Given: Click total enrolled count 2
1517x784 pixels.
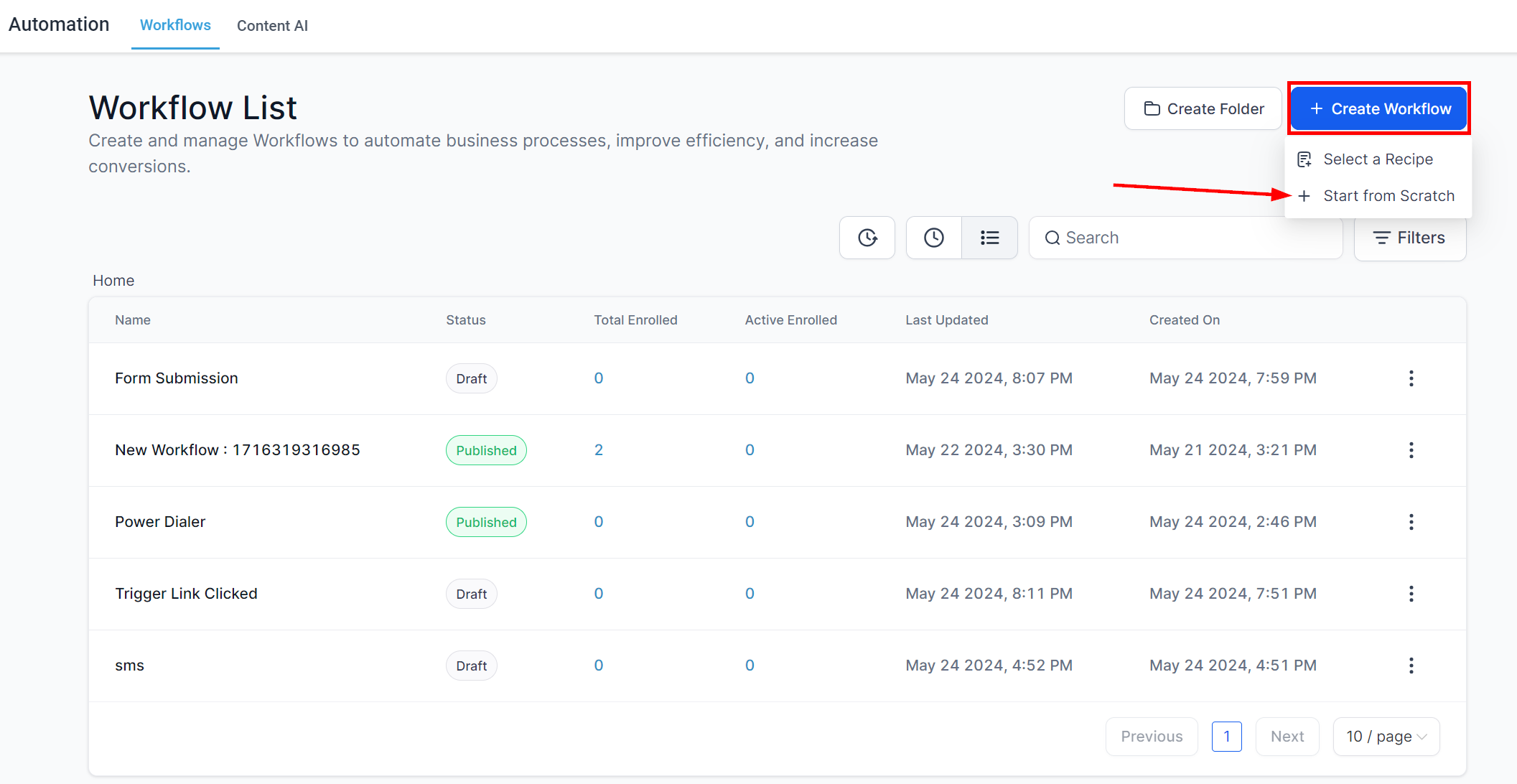Looking at the screenshot, I should pos(599,450).
